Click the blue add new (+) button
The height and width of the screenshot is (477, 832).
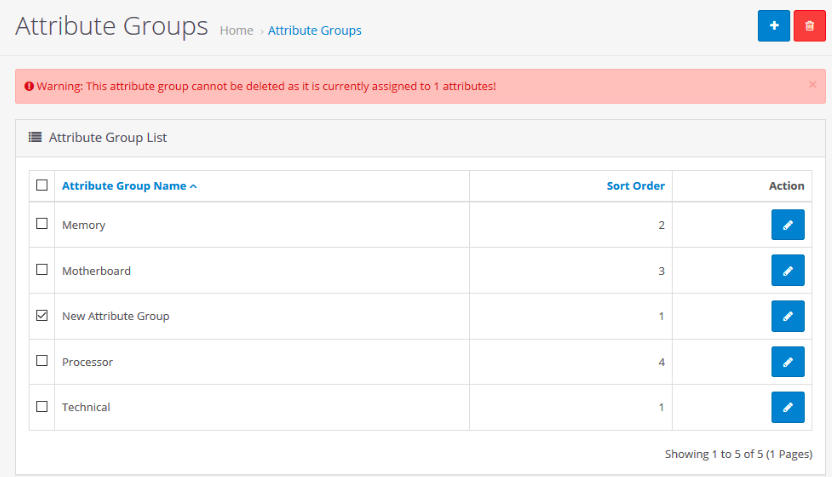pos(773,25)
